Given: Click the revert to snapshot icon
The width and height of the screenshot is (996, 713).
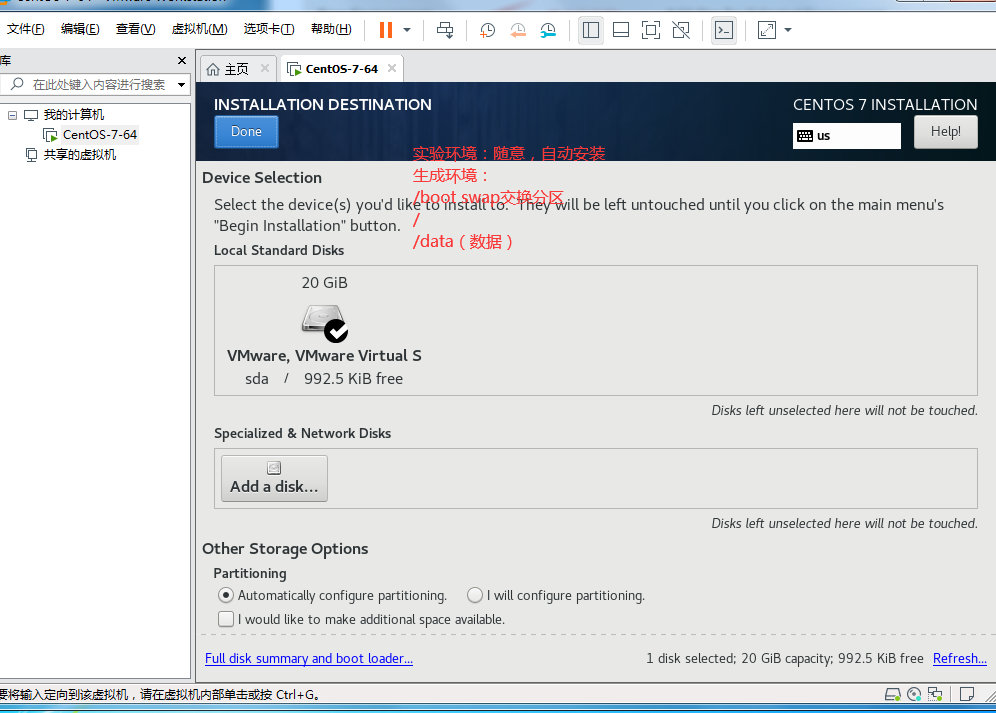Looking at the screenshot, I should 518,30.
